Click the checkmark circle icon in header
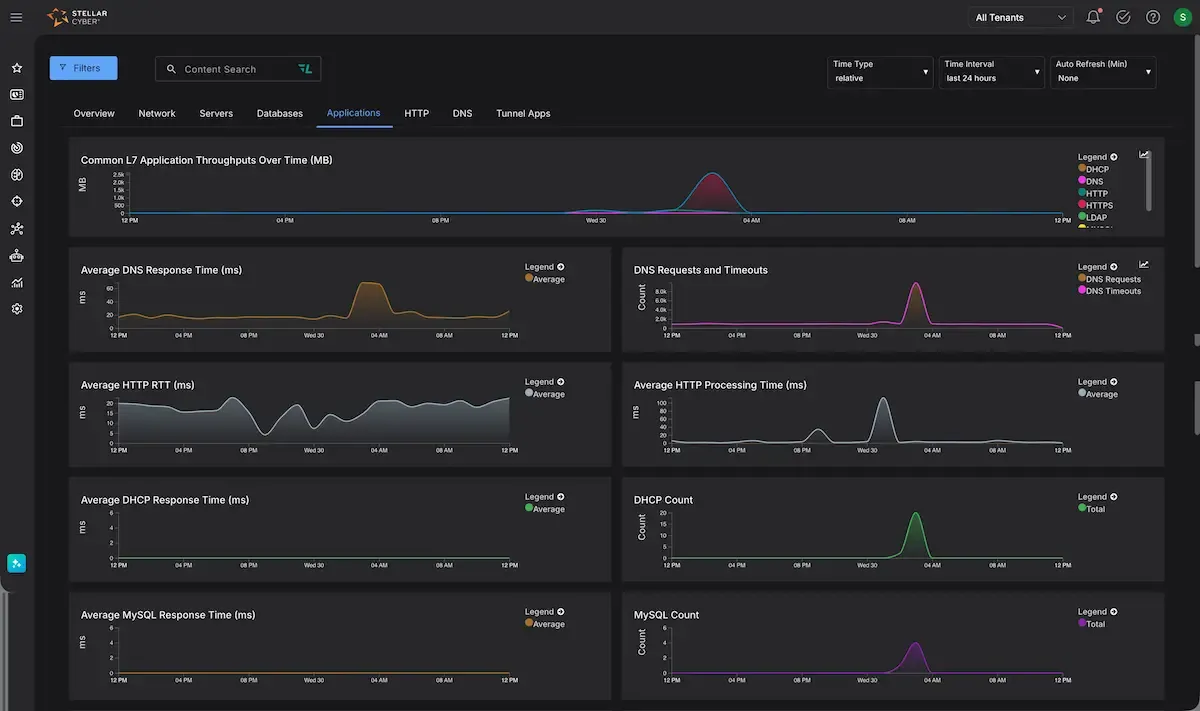1200x711 pixels. (1123, 17)
